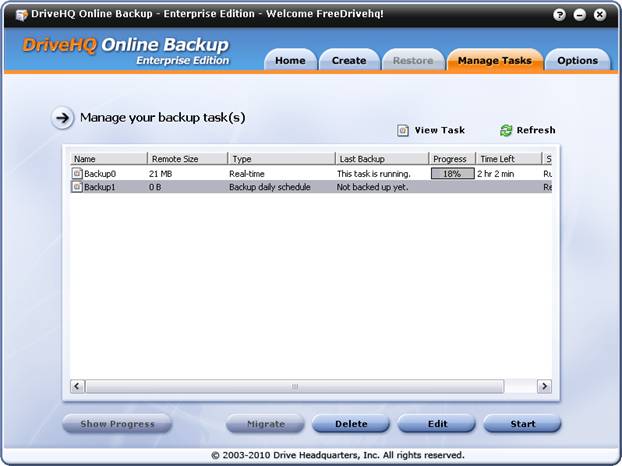Image resolution: width=622 pixels, height=466 pixels.
Task: Open the Home tab
Action: click(x=290, y=61)
